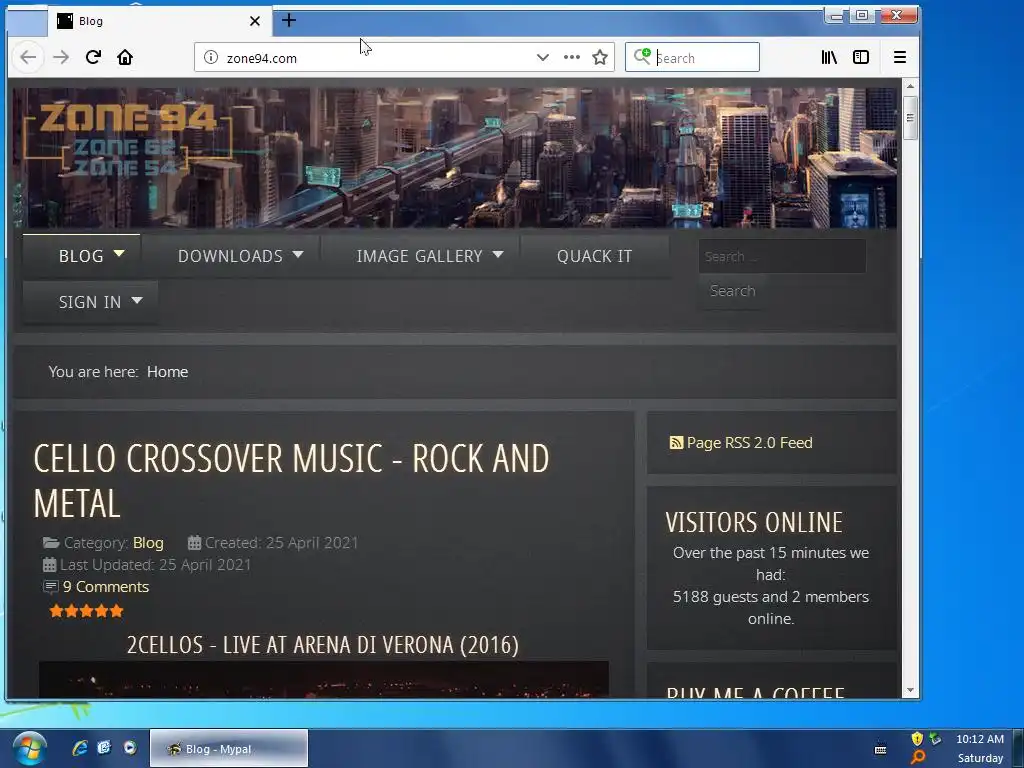Bookmark this page with the star

click(600, 57)
